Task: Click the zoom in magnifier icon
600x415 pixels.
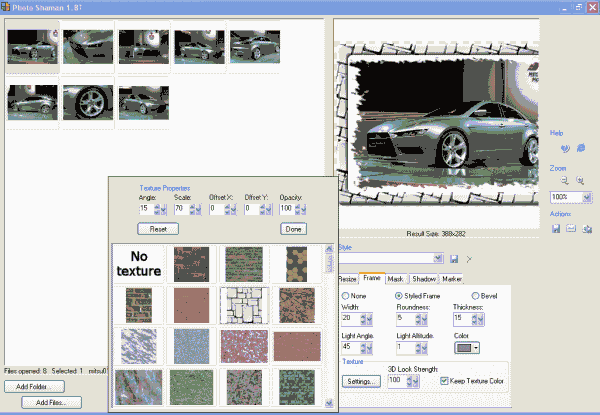Action: point(580,181)
